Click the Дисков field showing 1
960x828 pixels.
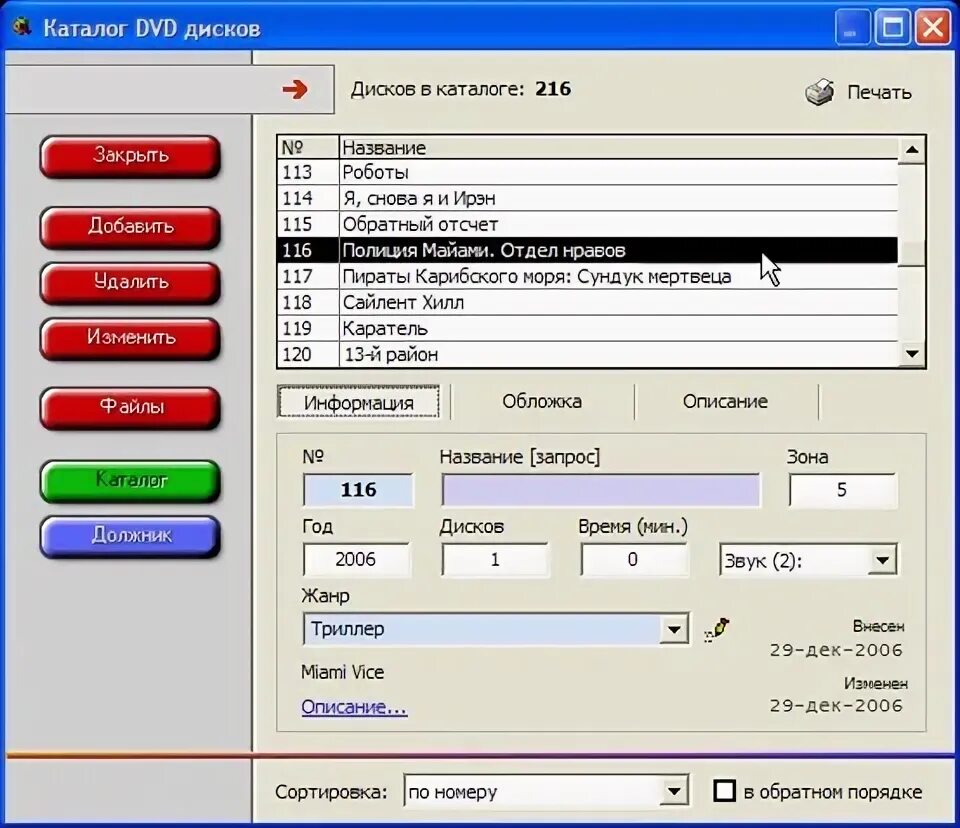tap(495, 560)
